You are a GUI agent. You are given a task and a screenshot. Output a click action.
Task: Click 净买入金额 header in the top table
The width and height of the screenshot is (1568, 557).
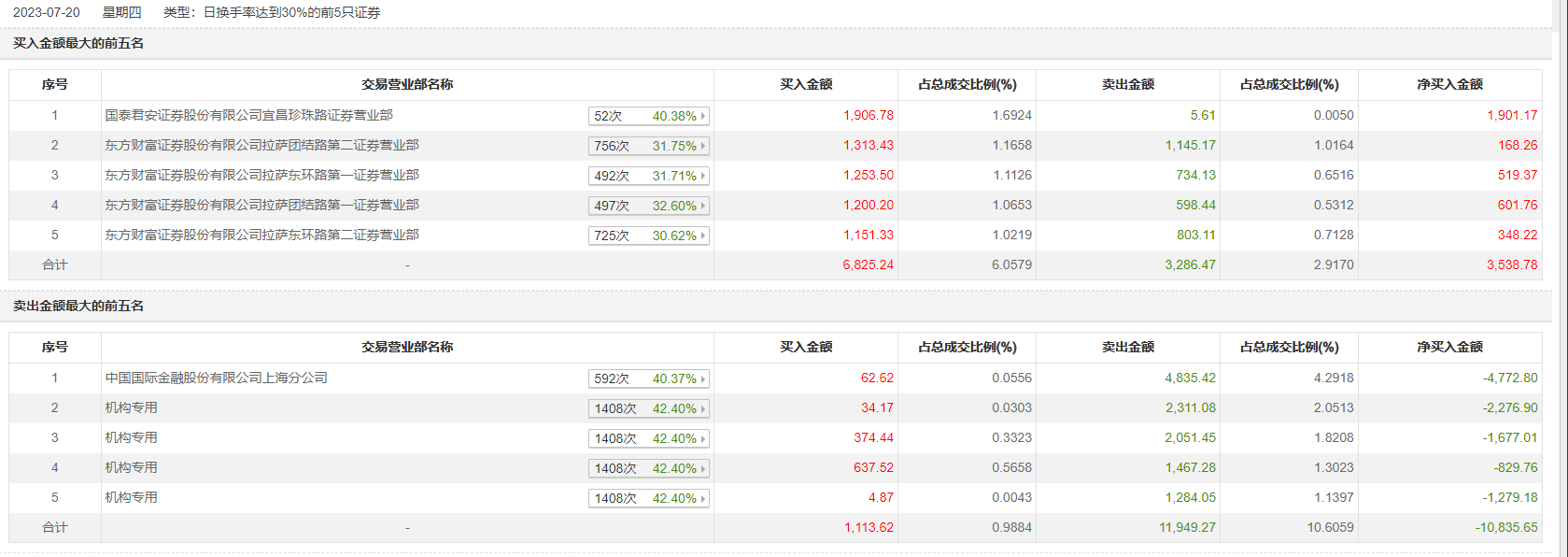pyautogui.click(x=1449, y=84)
